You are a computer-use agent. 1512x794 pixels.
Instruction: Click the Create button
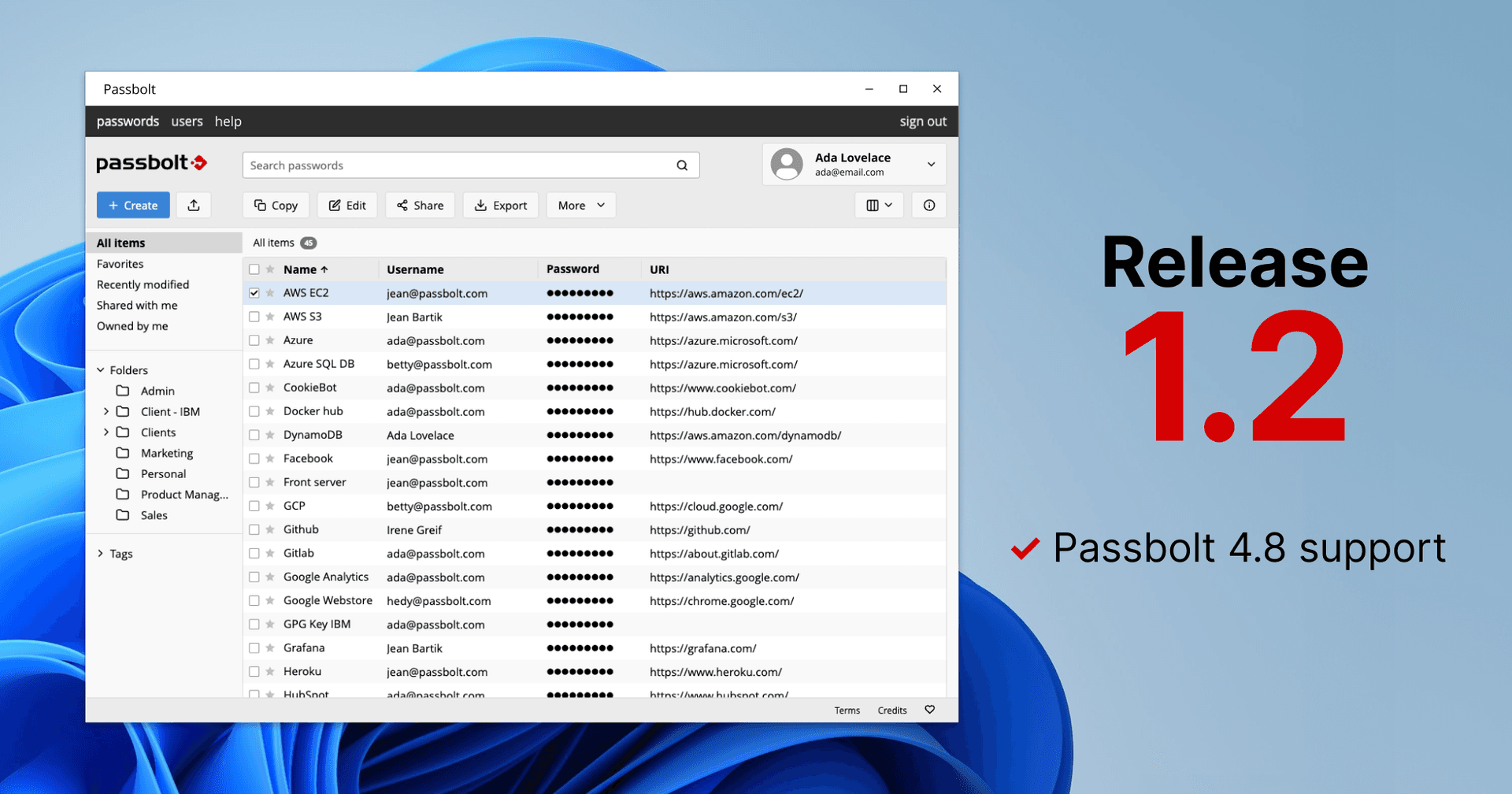(132, 205)
